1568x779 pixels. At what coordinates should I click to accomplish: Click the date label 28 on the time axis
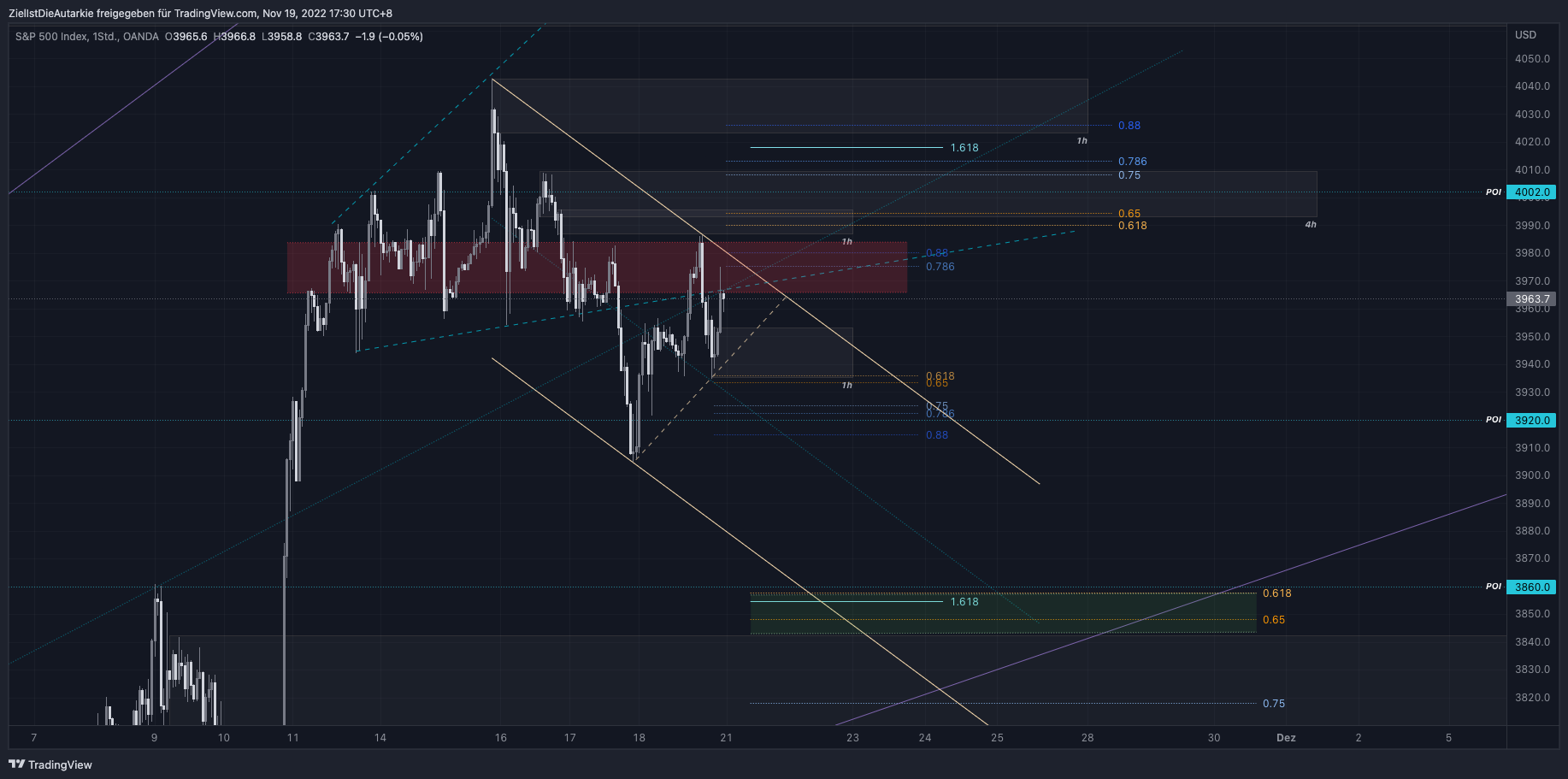[x=1088, y=738]
